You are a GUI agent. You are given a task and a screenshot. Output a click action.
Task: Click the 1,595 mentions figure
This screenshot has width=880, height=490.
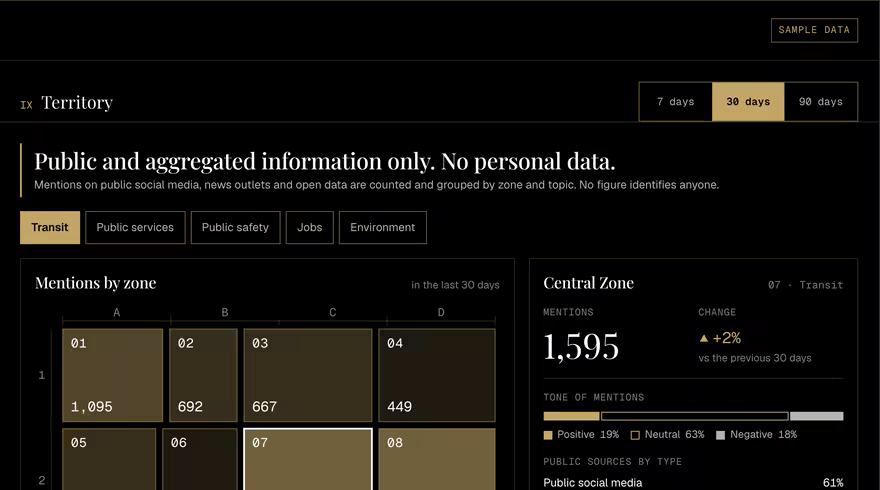(x=581, y=346)
